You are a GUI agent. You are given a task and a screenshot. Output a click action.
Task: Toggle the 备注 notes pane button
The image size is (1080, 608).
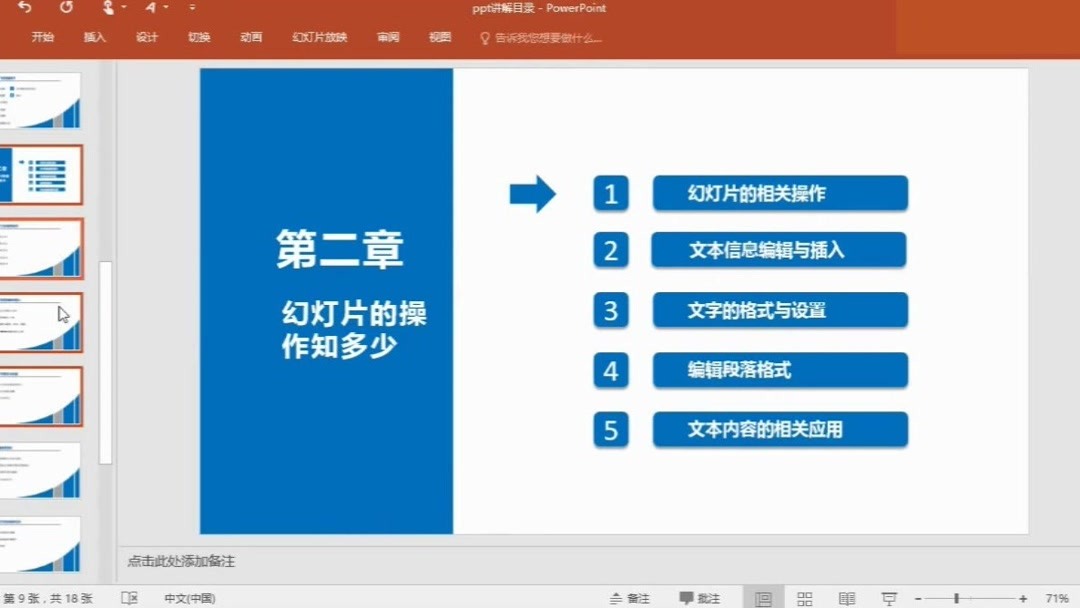(630, 598)
